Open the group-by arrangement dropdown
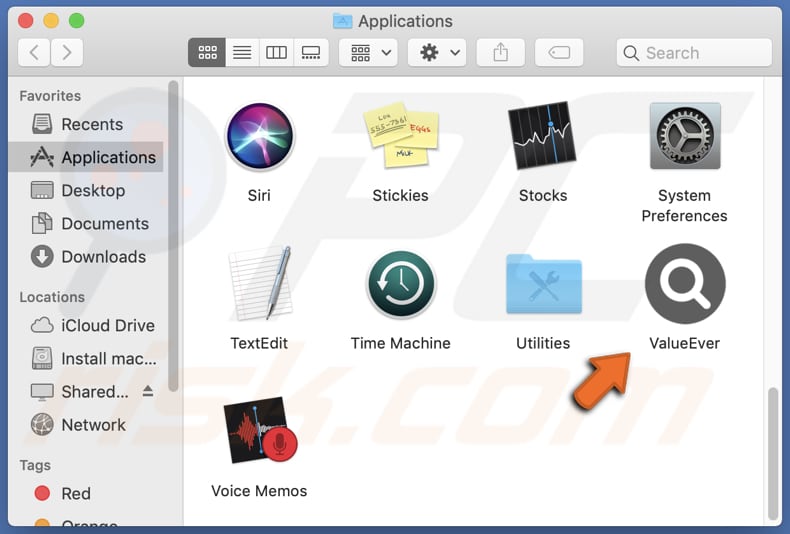Image resolution: width=790 pixels, height=534 pixels. 368,52
